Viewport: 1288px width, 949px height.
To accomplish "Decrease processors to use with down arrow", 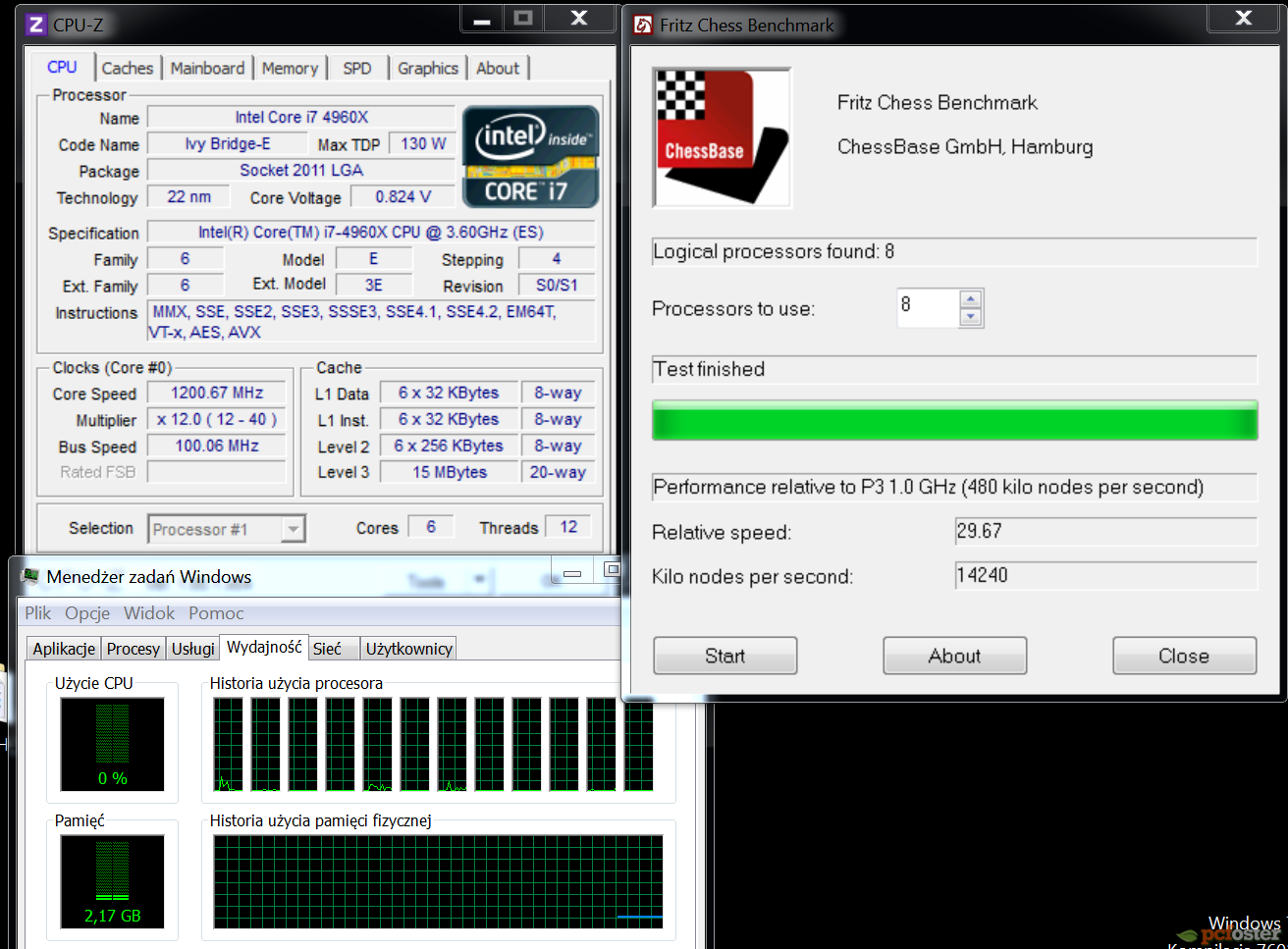I will pyautogui.click(x=971, y=317).
